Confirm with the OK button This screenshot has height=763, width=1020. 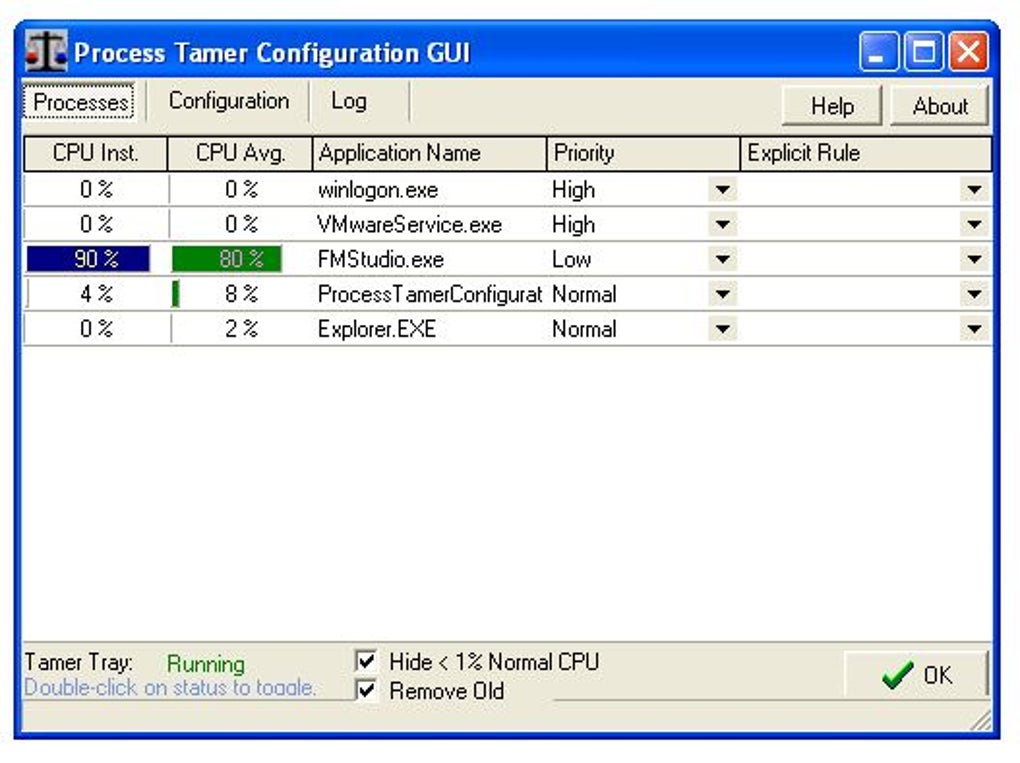tap(916, 675)
